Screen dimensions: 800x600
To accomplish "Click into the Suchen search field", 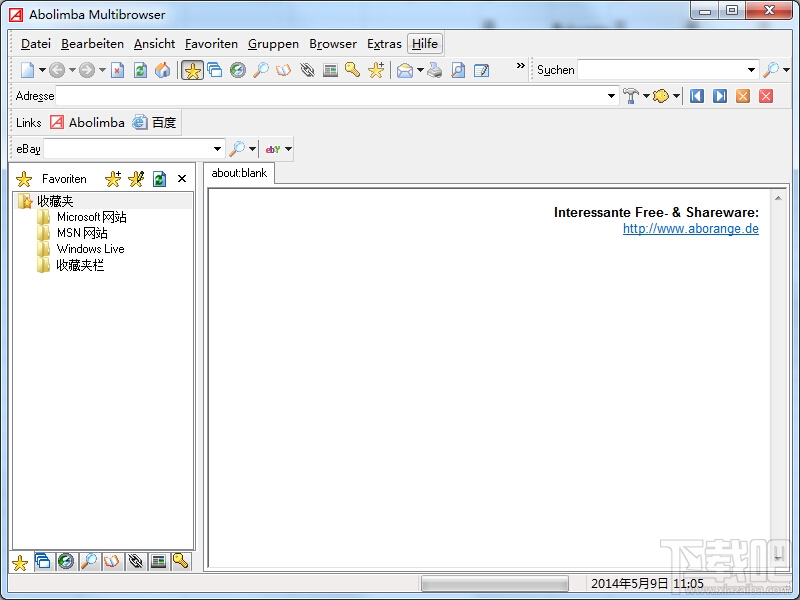I will pyautogui.click(x=661, y=70).
